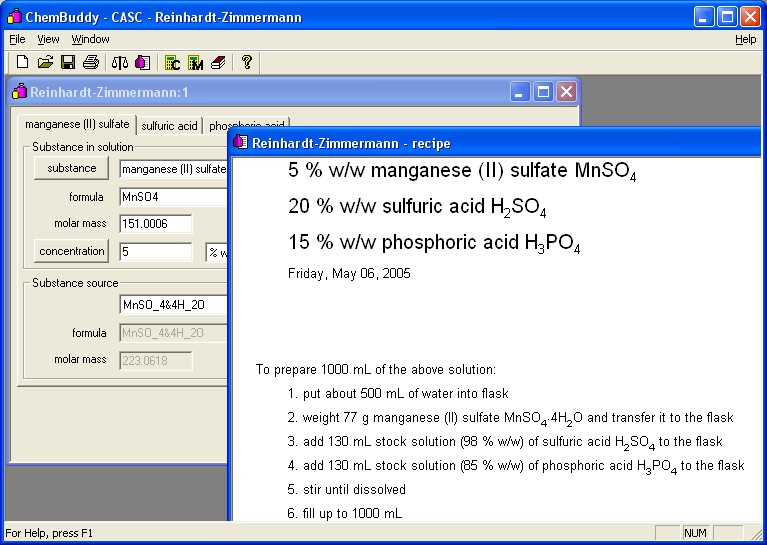Viewport: 767px width, 545px height.
Task: Close the Reinhardt-Zimmermann:1 child window
Action: click(x=566, y=91)
